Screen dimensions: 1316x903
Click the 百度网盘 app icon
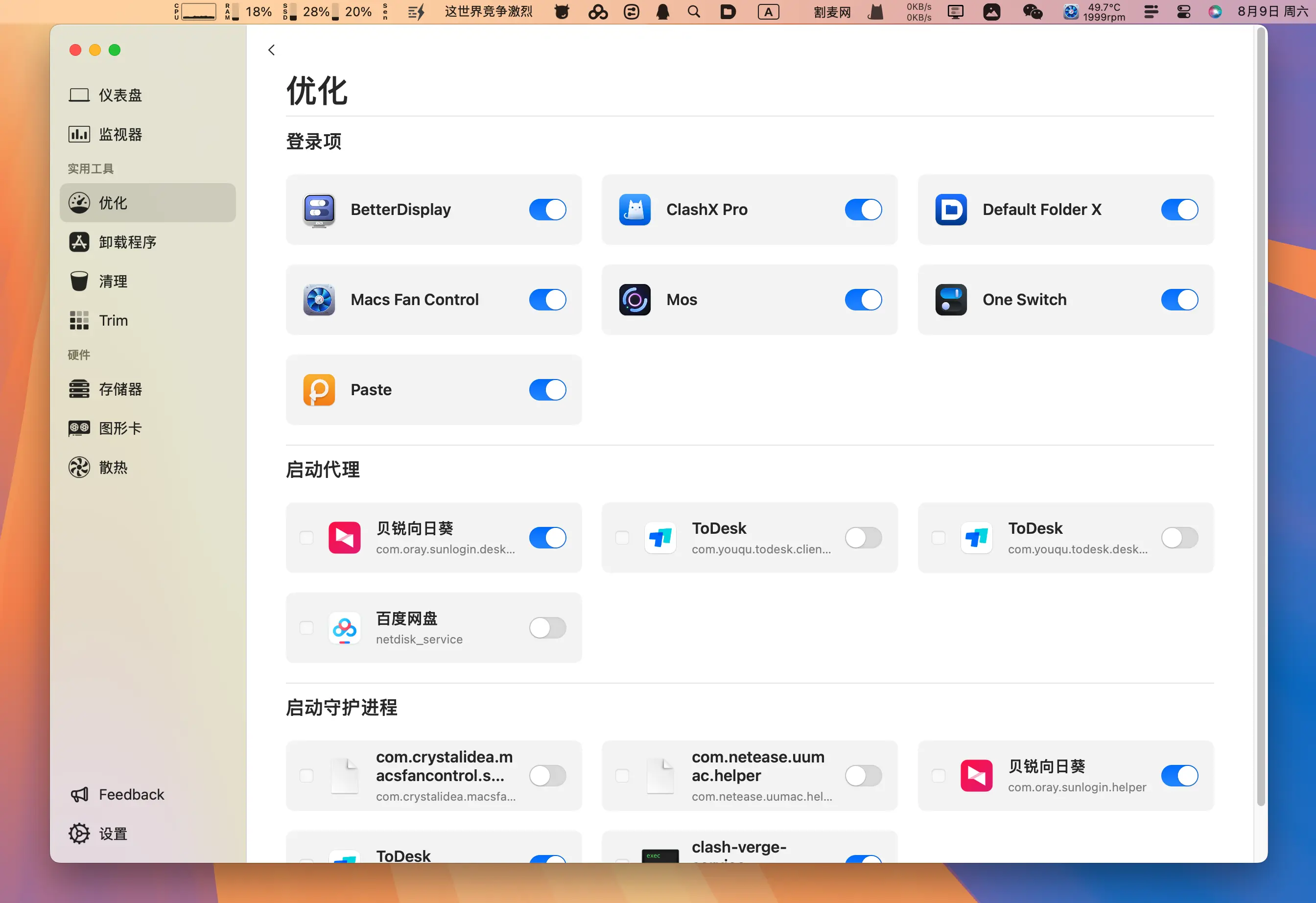click(x=344, y=628)
